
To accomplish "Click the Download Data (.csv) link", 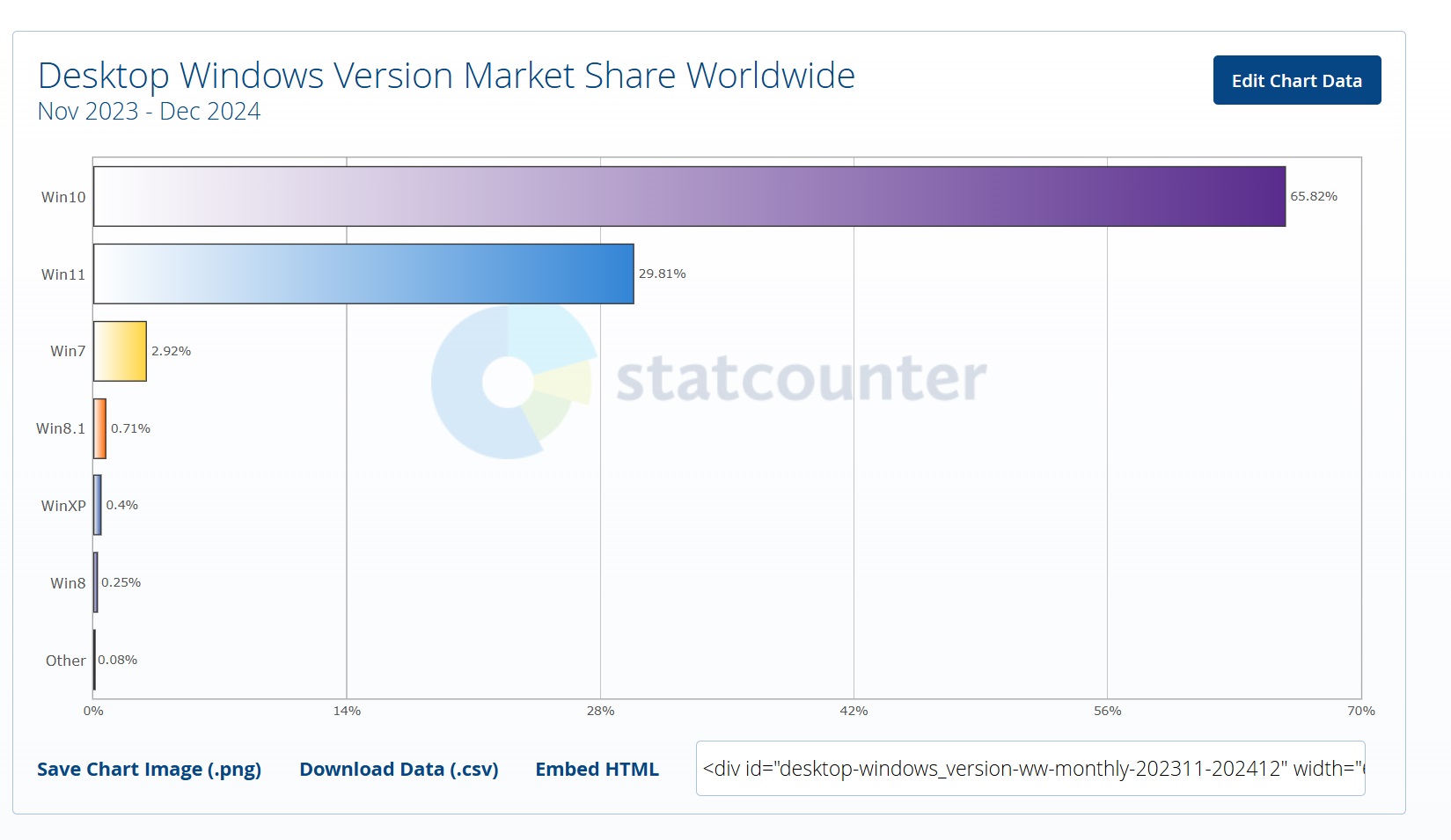I will coord(399,769).
